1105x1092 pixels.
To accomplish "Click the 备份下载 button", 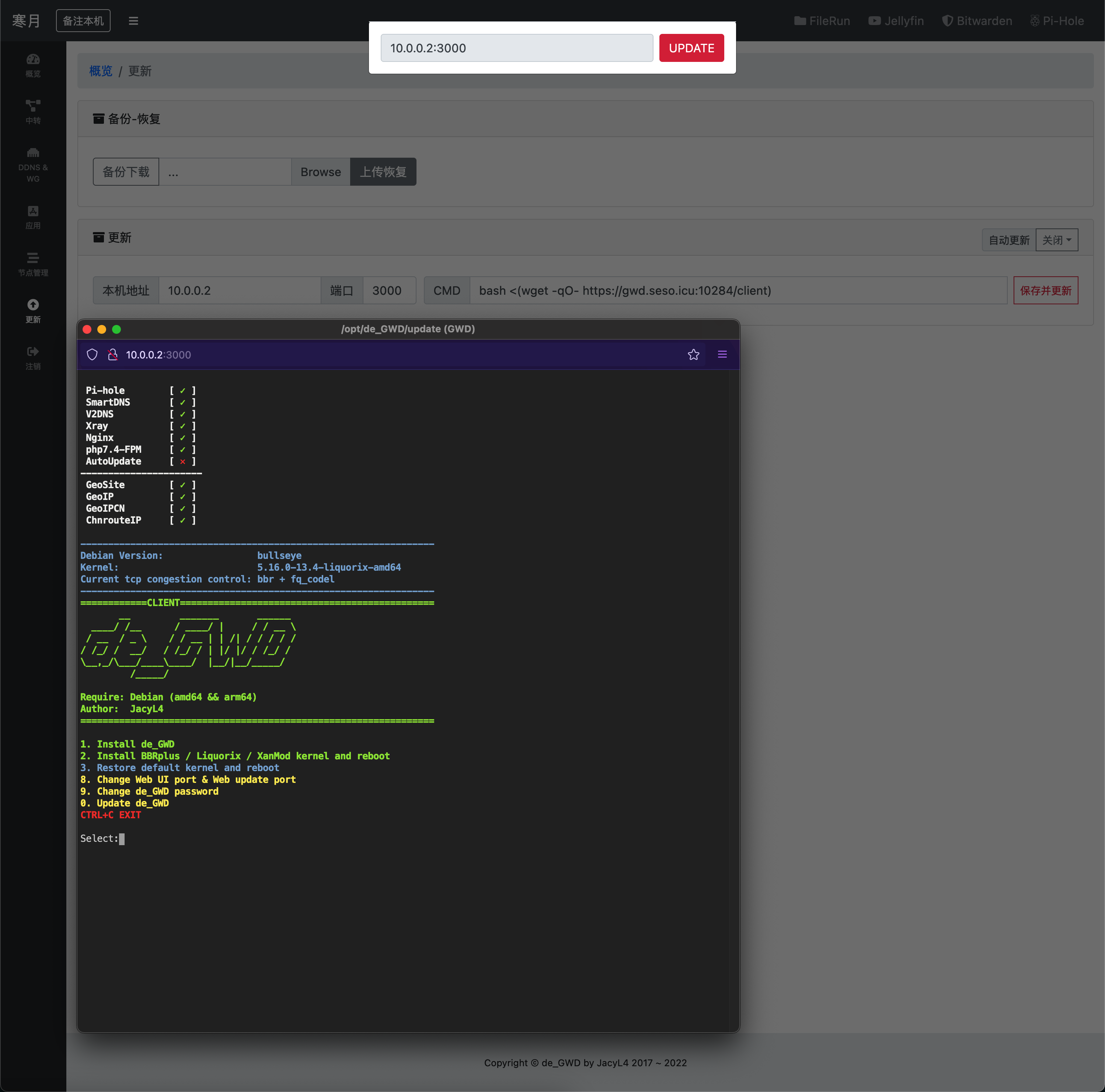I will click(x=126, y=172).
